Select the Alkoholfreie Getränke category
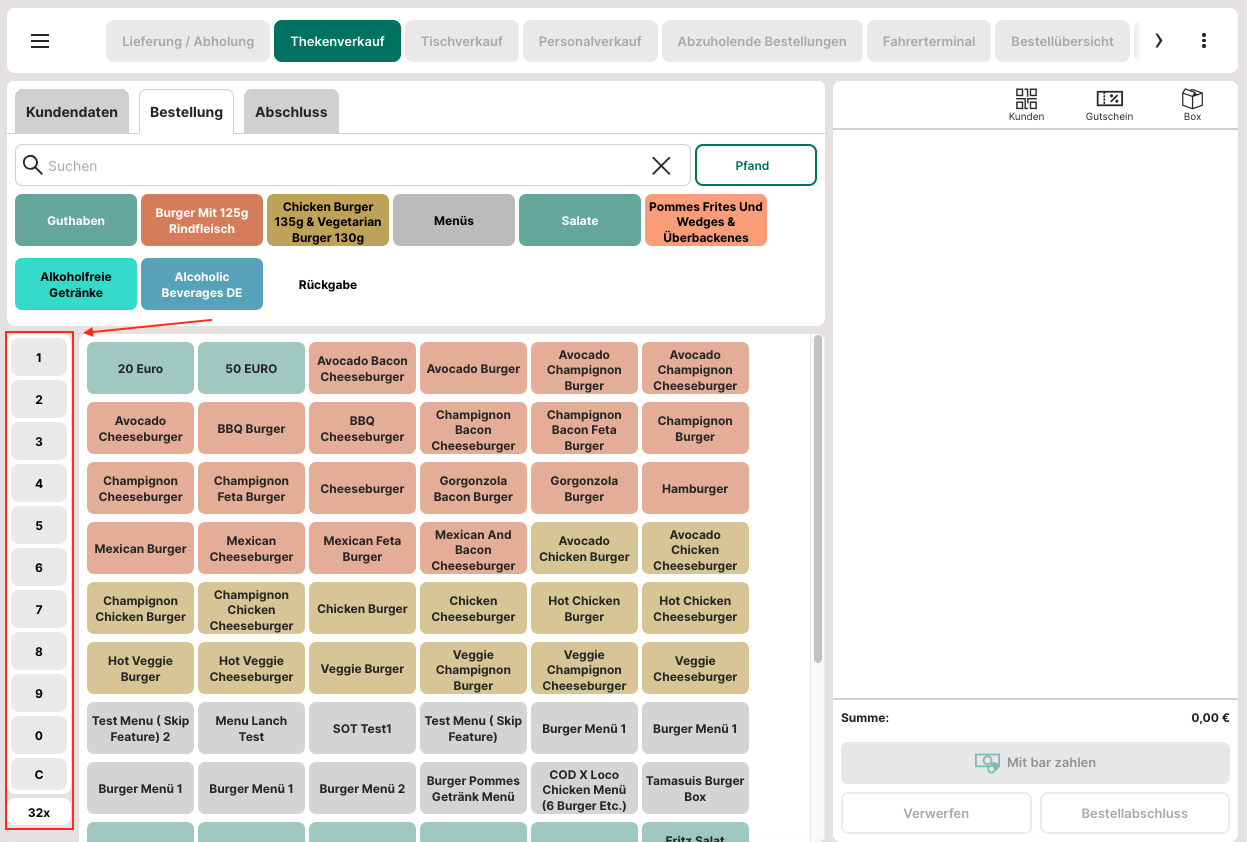The height and width of the screenshot is (842, 1247). 76,284
